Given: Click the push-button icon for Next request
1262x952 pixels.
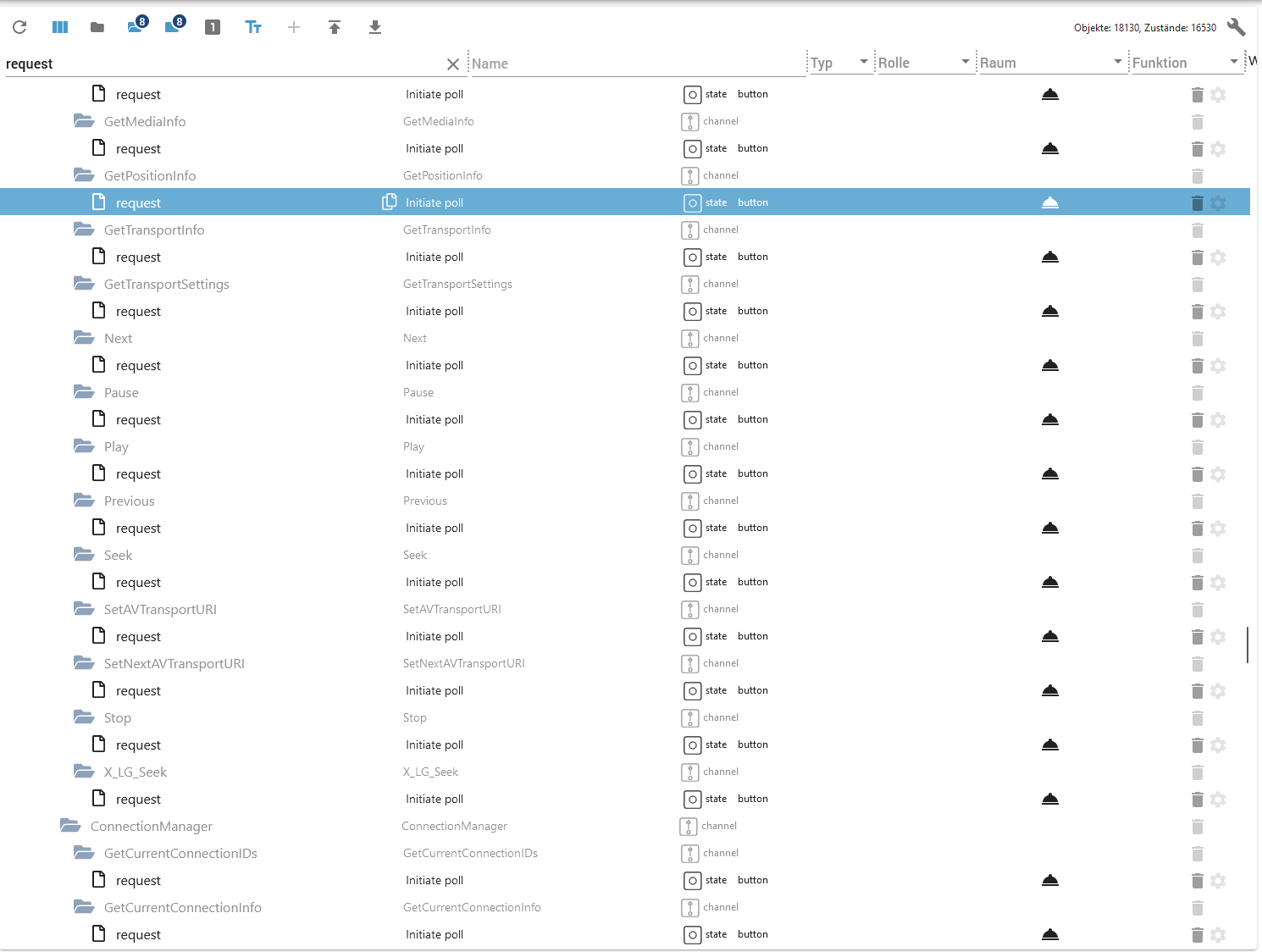Looking at the screenshot, I should click(1050, 365).
